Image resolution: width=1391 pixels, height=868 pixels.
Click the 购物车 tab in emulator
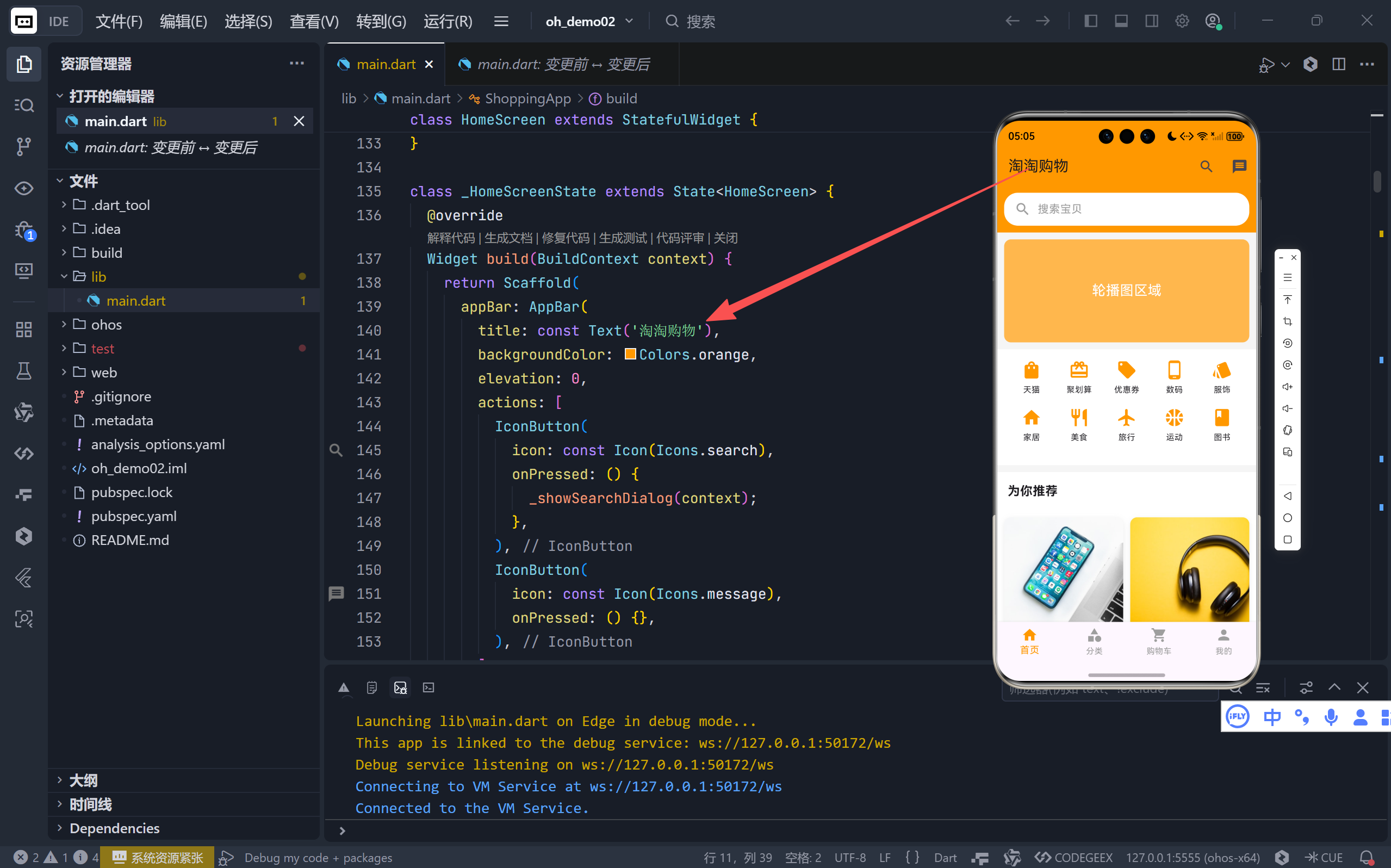[1158, 641]
